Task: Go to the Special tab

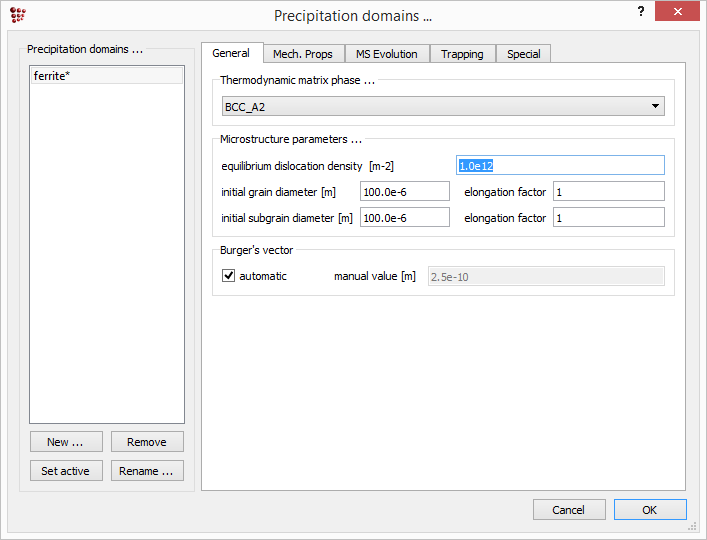Action: (523, 54)
